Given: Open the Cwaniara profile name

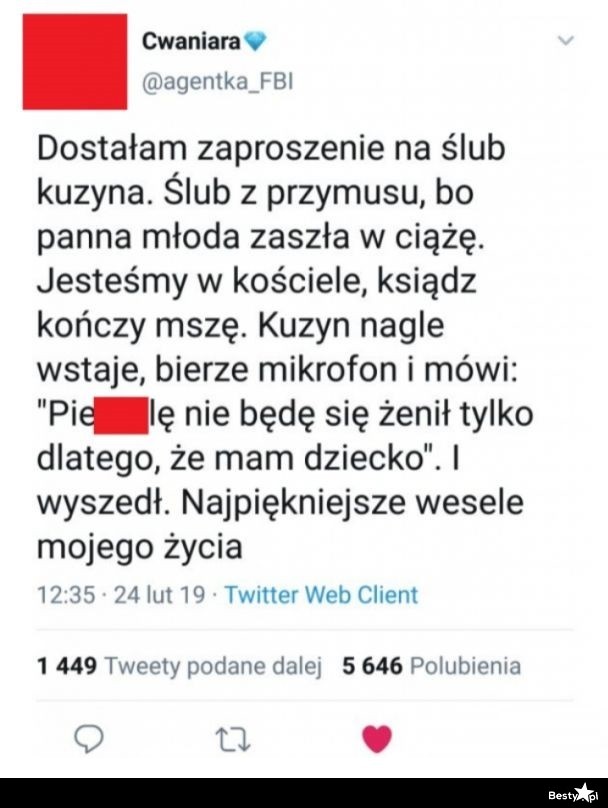Looking at the screenshot, I should pyautogui.click(x=191, y=41).
